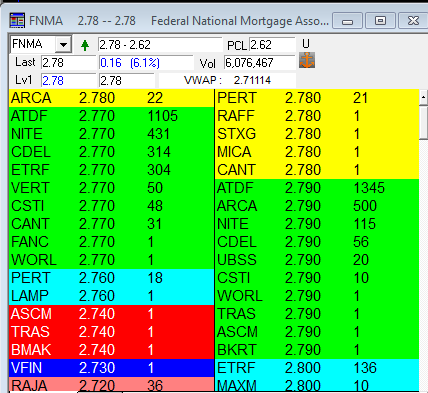Viewport: 428px width, 393px height.
Task: Select the RAFF 2.780 ask row
Action: click(317, 116)
